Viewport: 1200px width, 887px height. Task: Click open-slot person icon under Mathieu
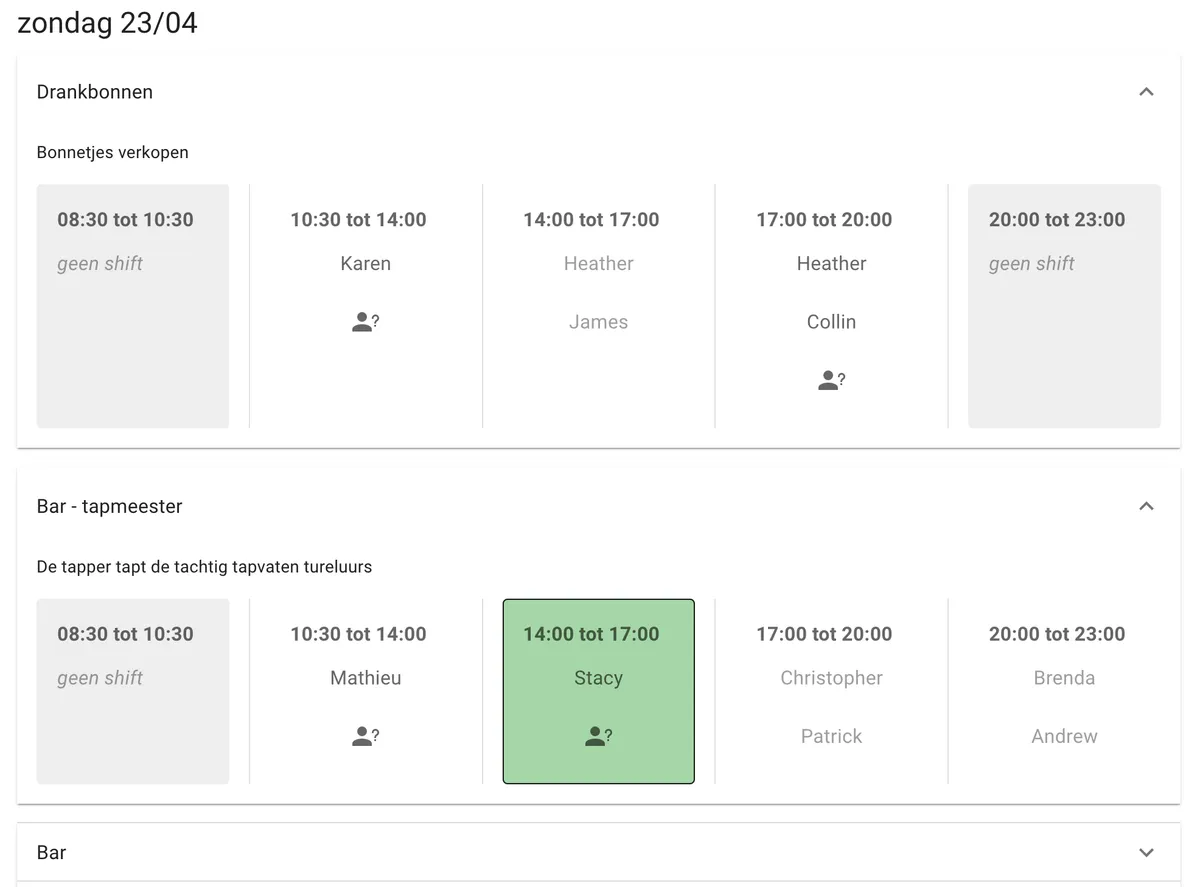[x=365, y=736]
